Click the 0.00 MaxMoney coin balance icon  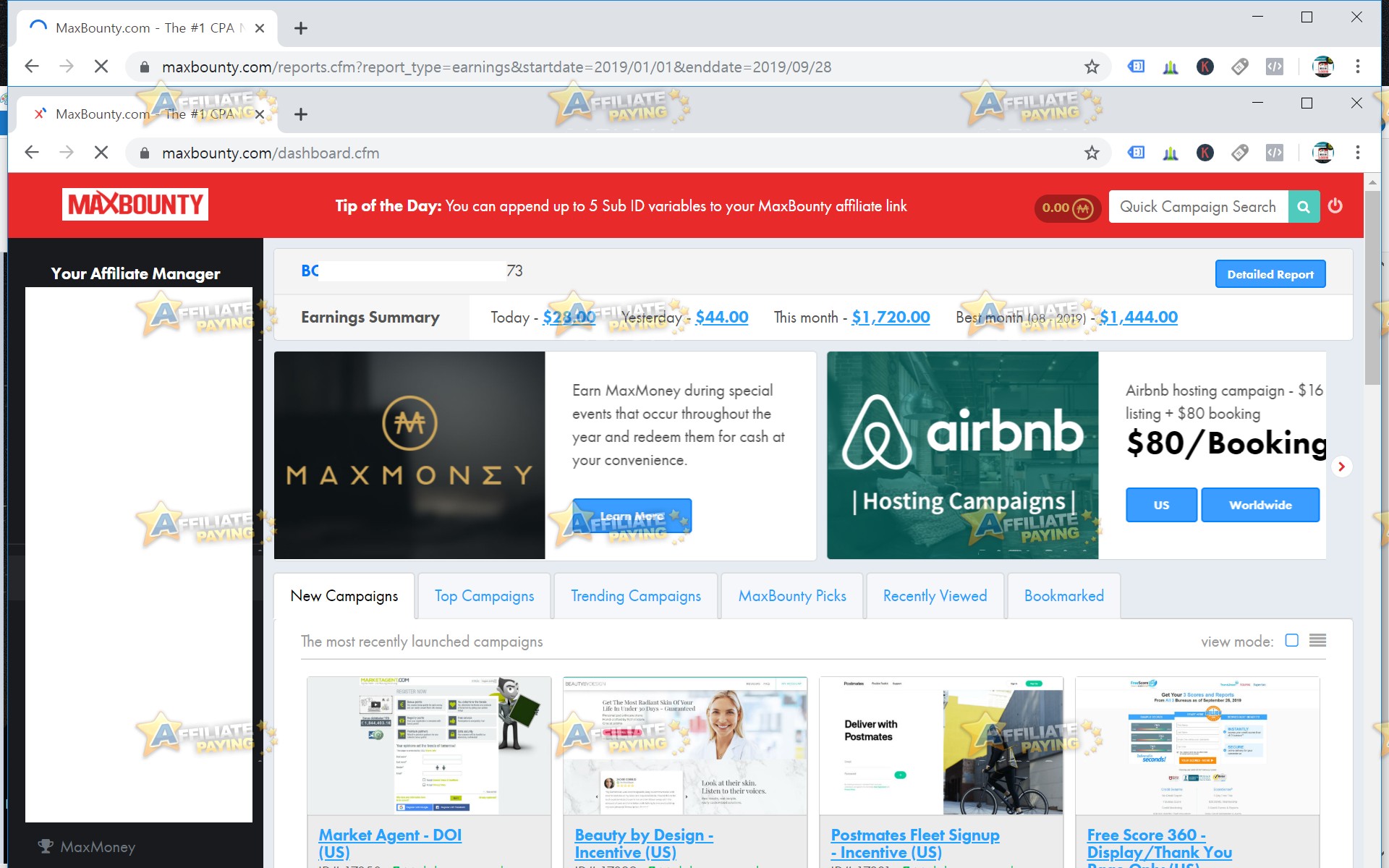tap(1068, 208)
